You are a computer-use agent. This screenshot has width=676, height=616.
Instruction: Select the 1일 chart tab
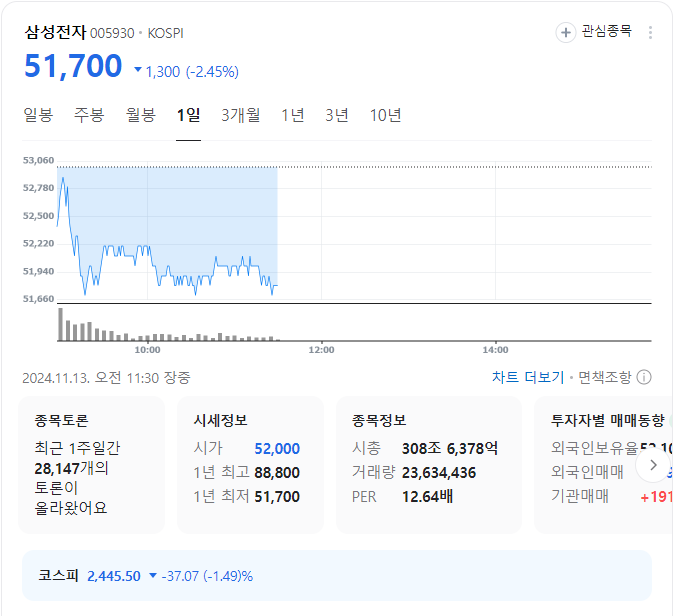click(x=188, y=115)
